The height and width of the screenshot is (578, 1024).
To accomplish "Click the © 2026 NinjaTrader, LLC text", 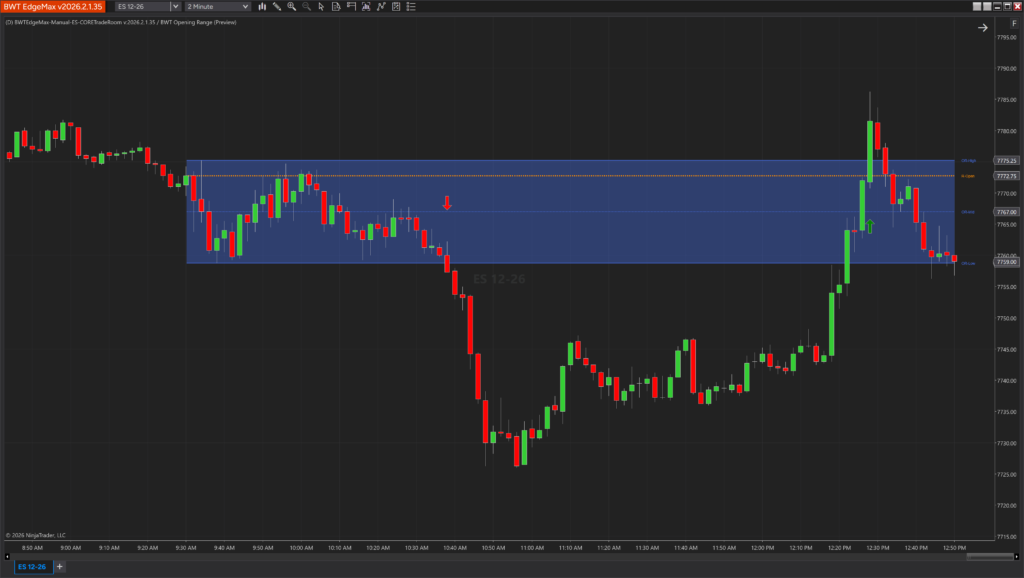I will (35, 535).
